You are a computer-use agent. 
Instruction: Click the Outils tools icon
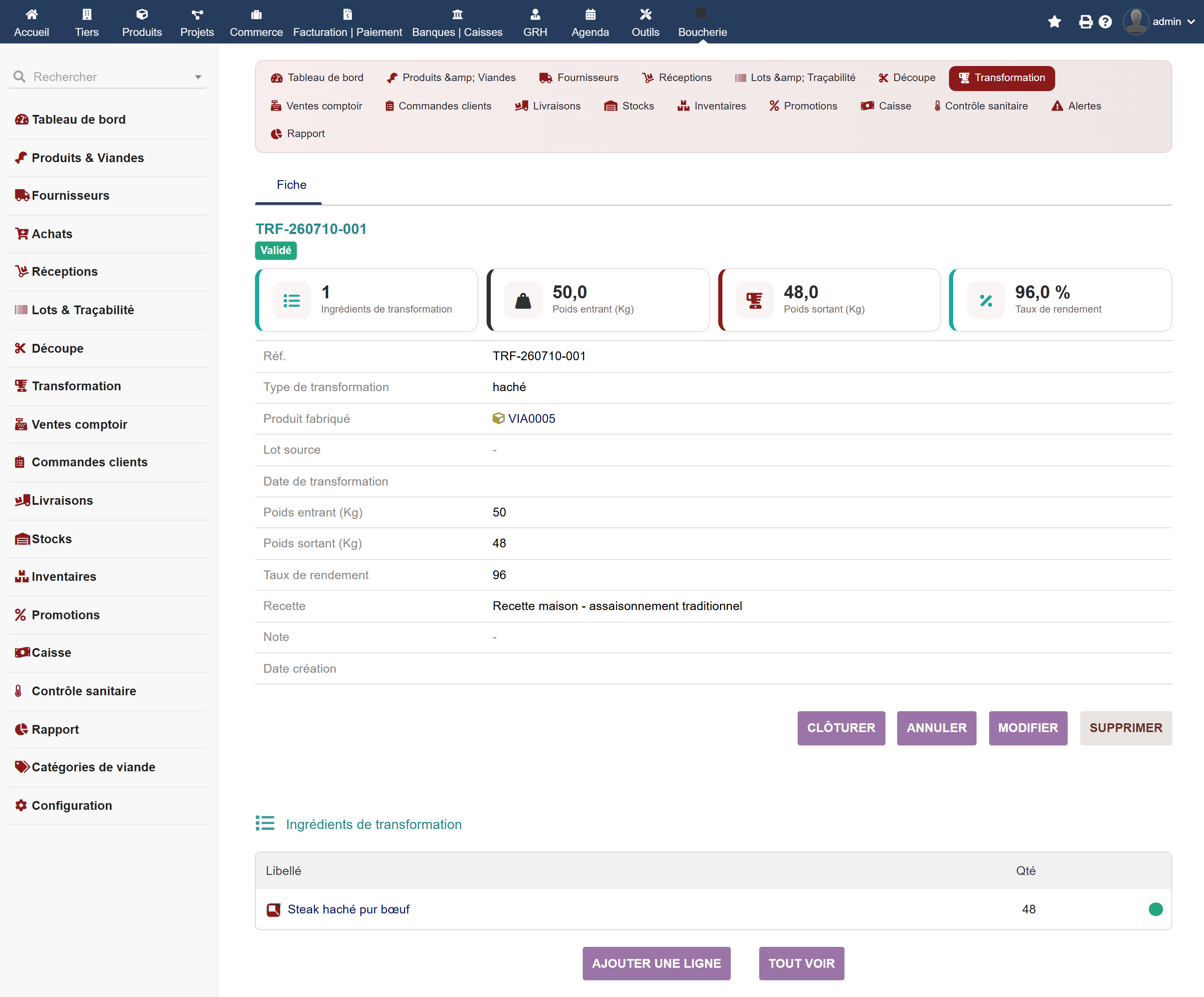(x=645, y=14)
